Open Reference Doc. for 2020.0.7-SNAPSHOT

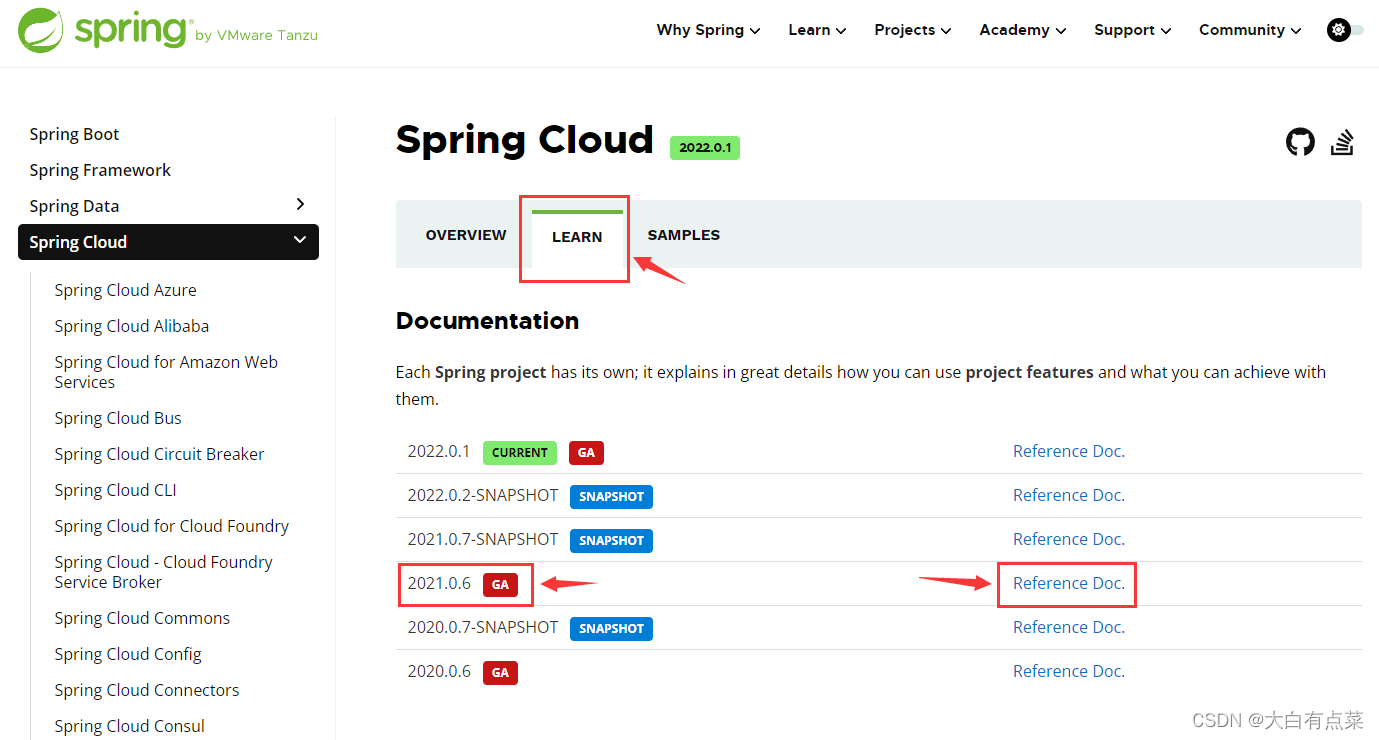(x=1069, y=627)
